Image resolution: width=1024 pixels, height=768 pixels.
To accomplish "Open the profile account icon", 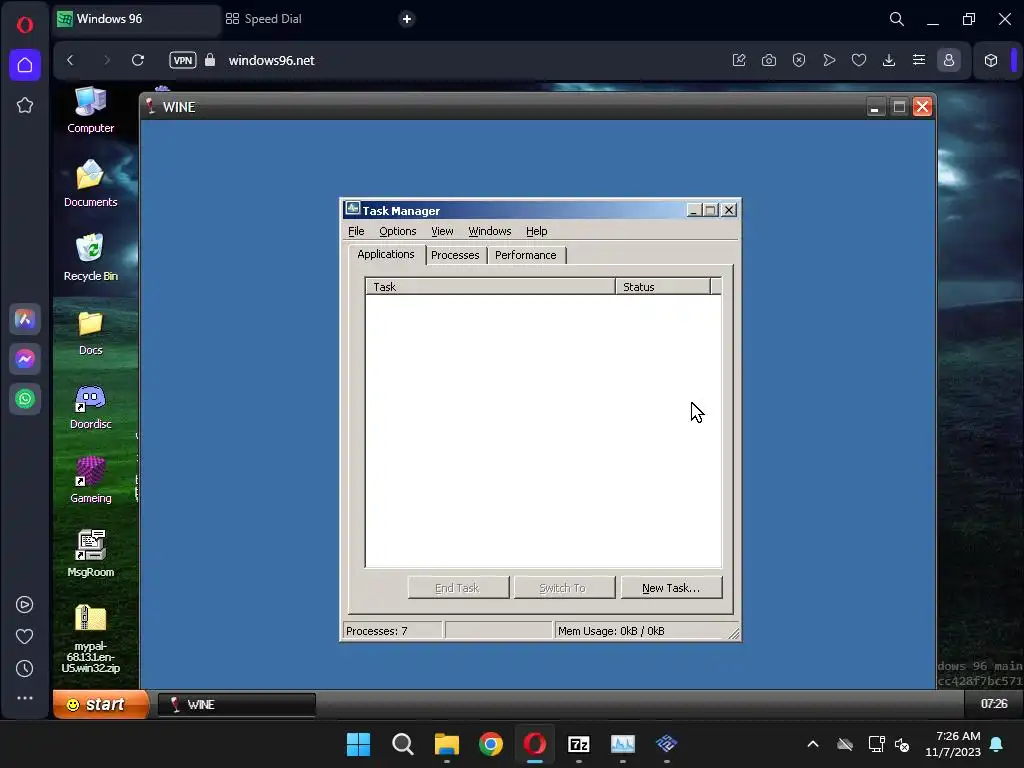I will pos(949,60).
